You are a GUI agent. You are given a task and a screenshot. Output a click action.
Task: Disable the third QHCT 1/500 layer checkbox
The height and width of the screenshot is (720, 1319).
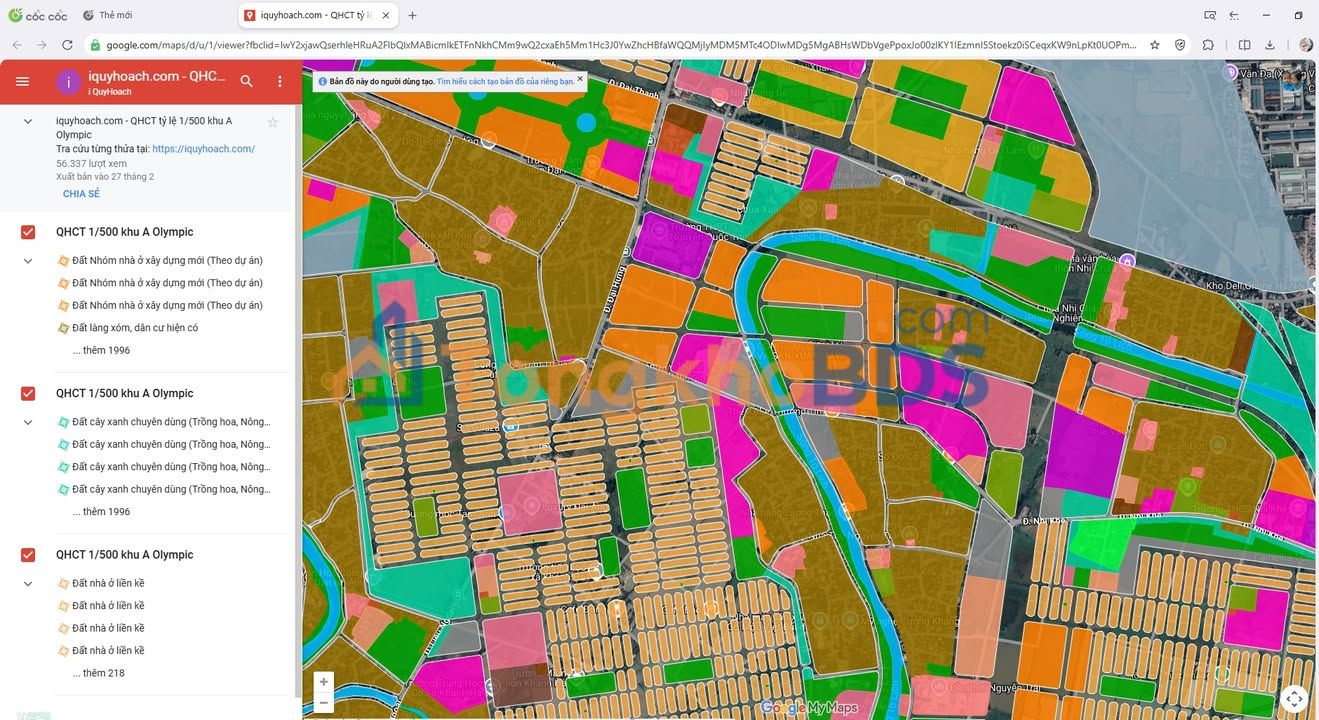28,555
